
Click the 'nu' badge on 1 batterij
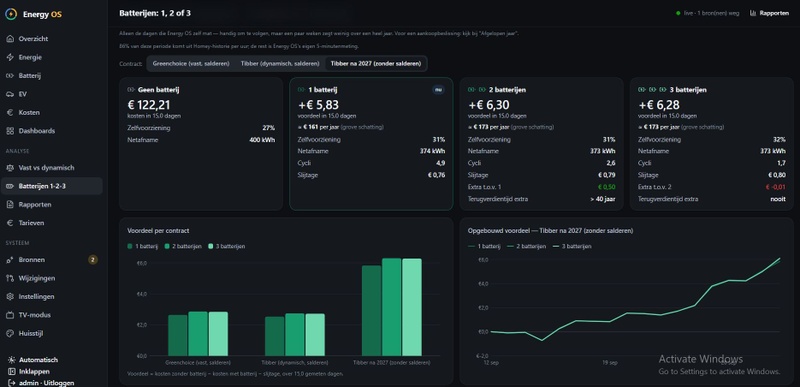(x=438, y=90)
